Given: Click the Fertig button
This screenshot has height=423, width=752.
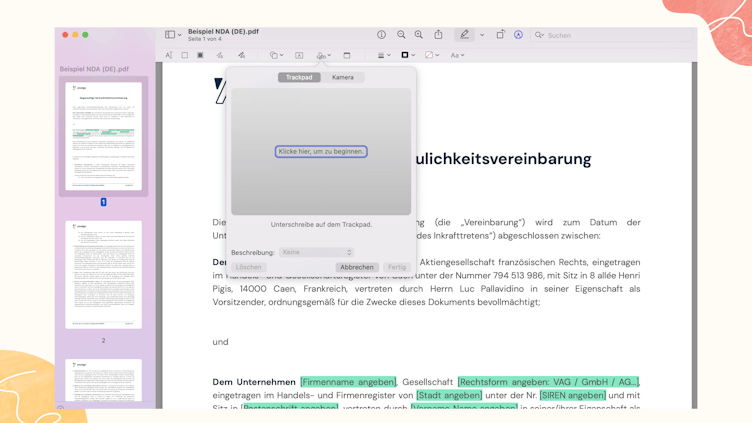Looking at the screenshot, I should point(397,267).
